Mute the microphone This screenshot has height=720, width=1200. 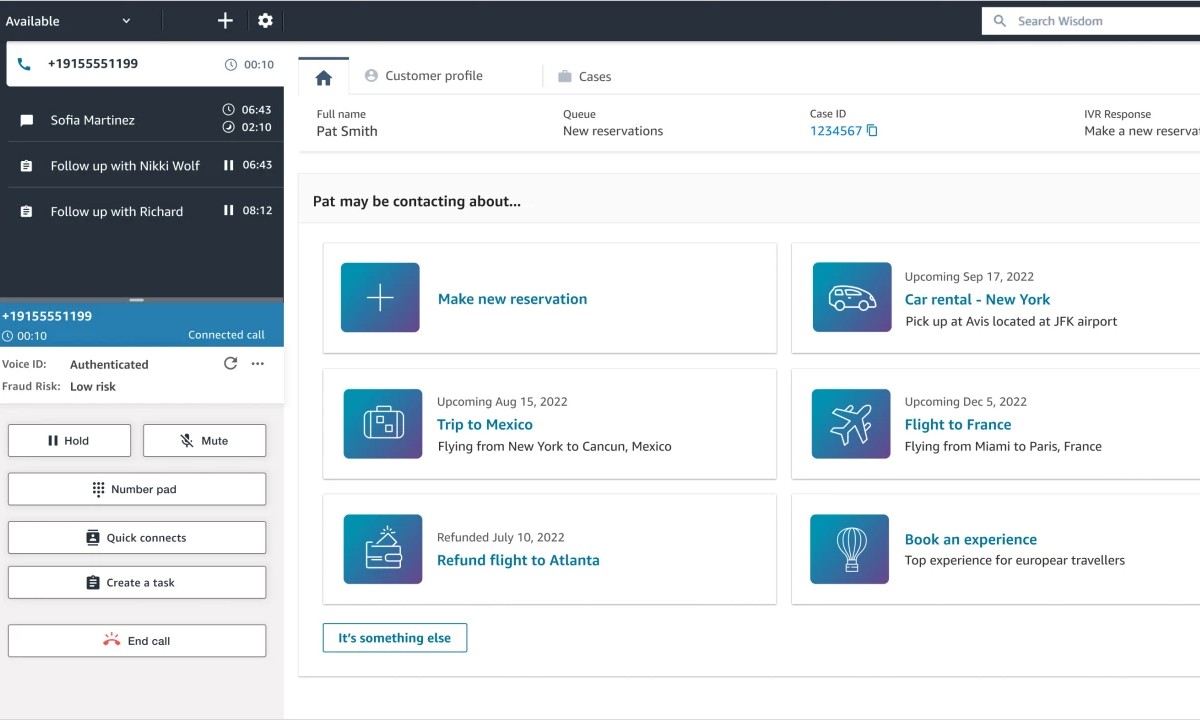click(204, 441)
